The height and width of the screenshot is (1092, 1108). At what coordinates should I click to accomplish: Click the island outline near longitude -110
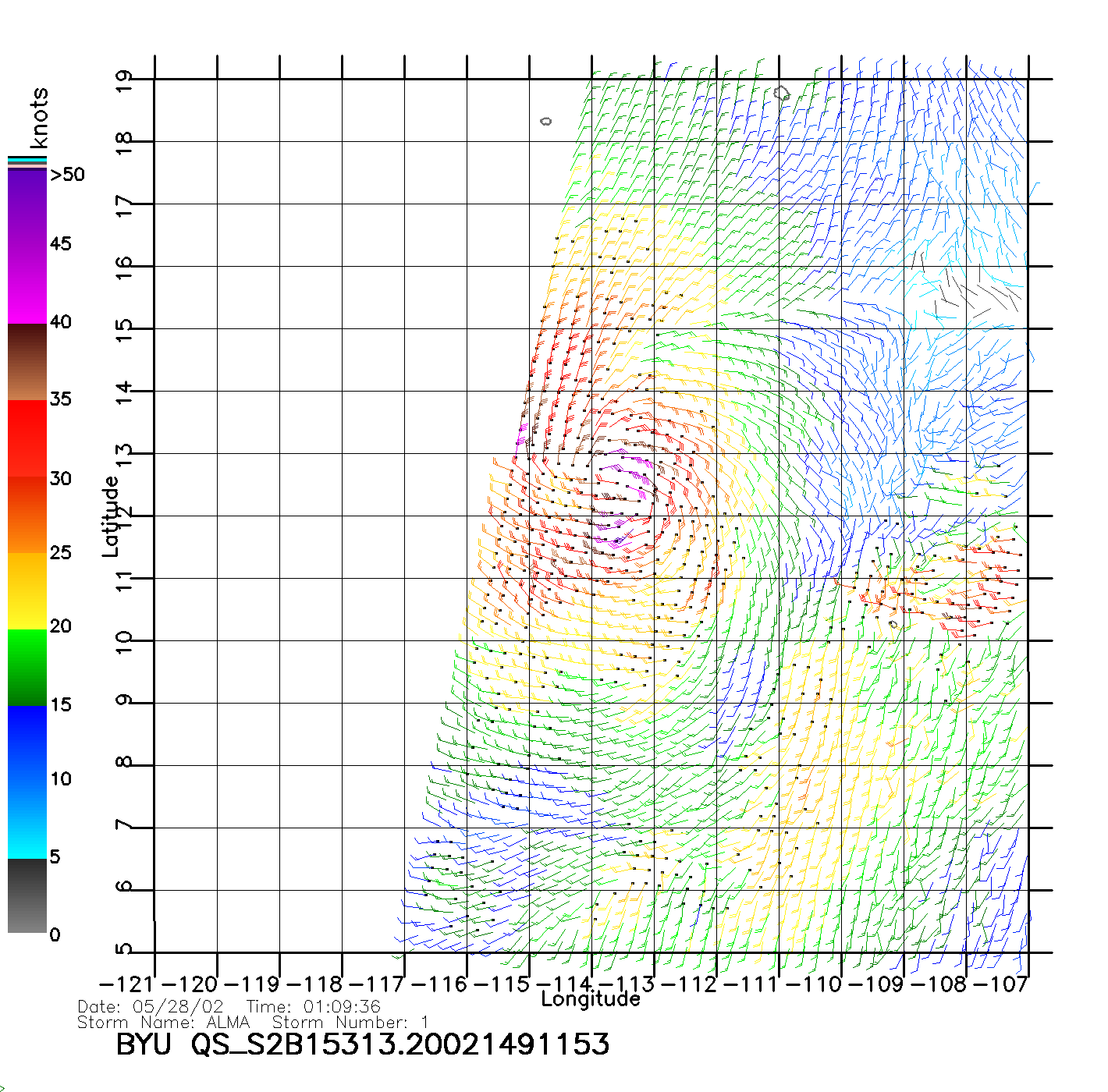click(782, 94)
